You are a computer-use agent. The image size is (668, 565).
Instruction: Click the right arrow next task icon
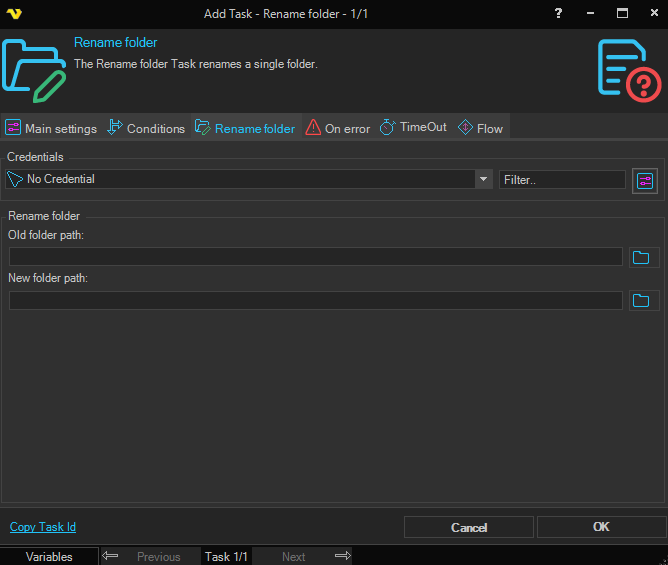(342, 556)
